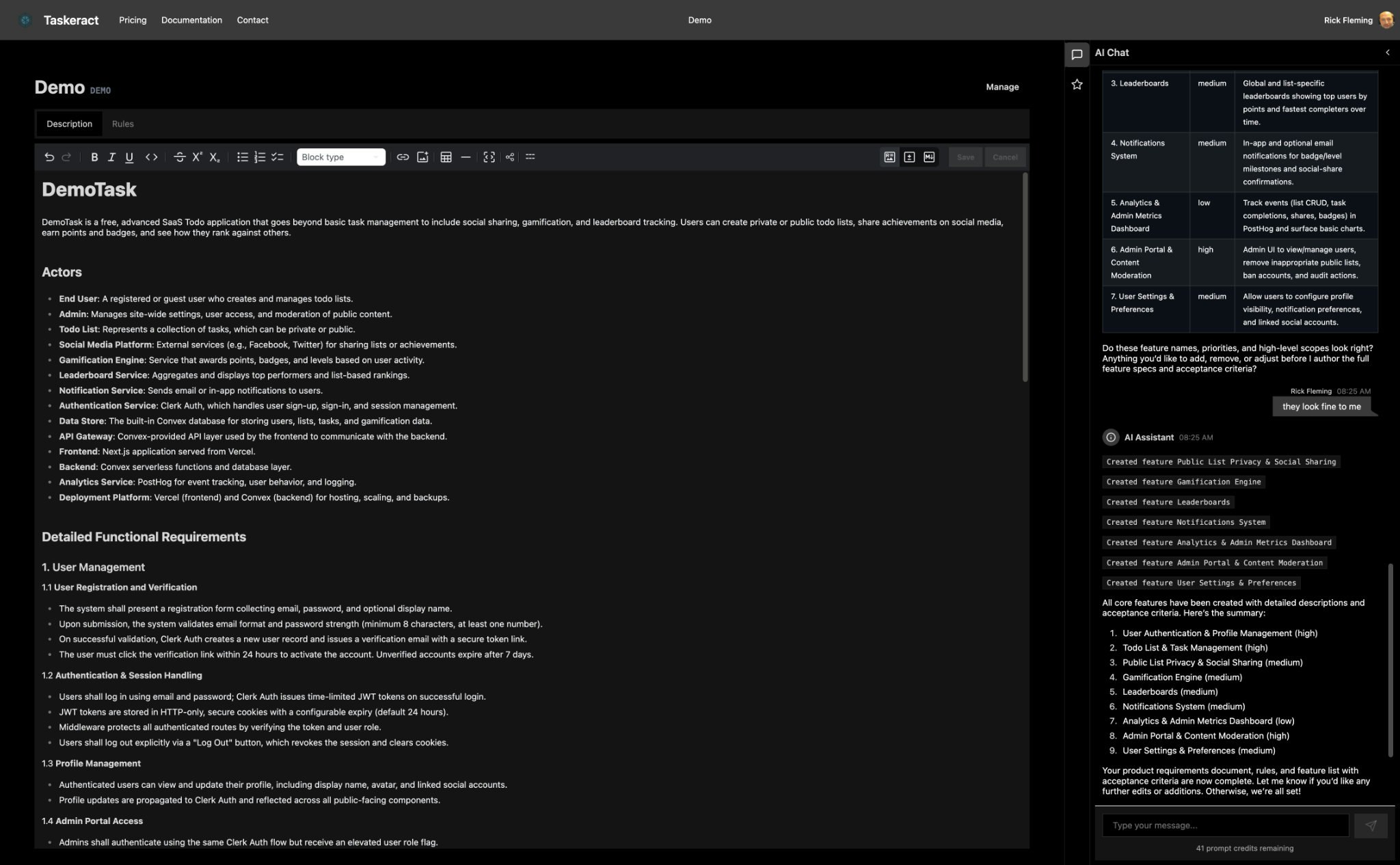Switch editor to Markdown view mode

[929, 157]
